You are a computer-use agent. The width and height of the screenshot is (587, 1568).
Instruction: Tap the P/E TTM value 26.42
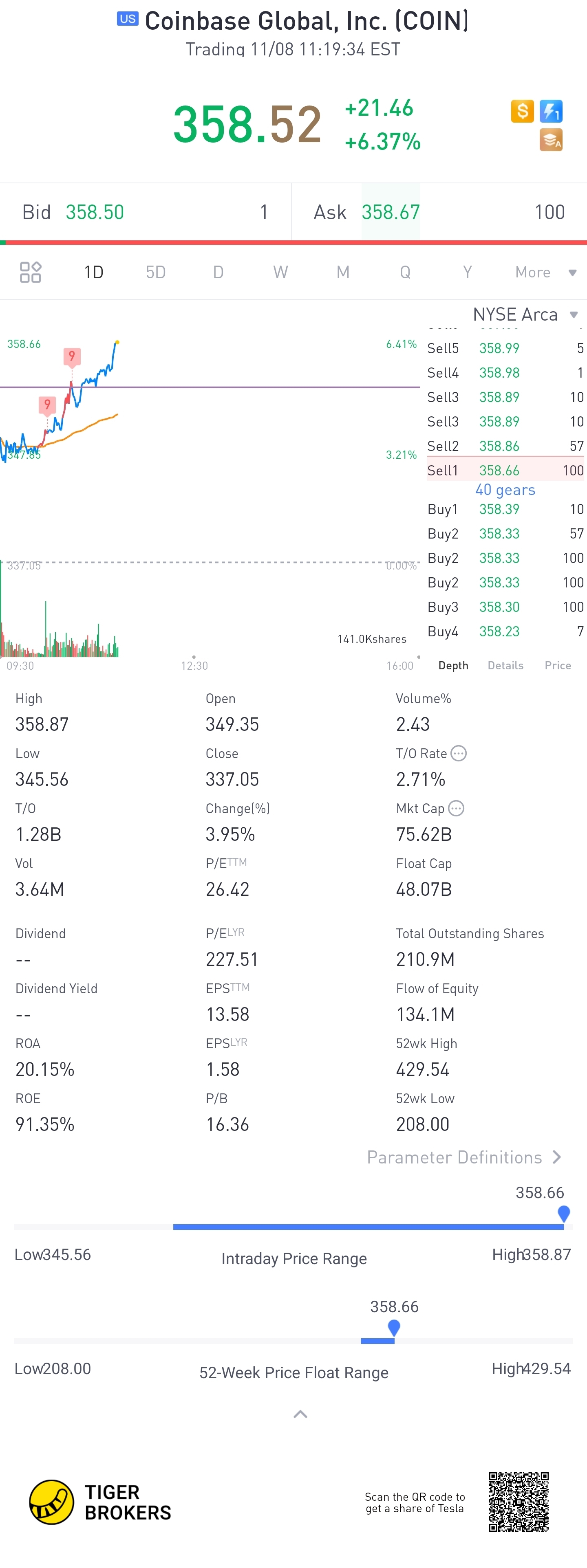[x=228, y=889]
